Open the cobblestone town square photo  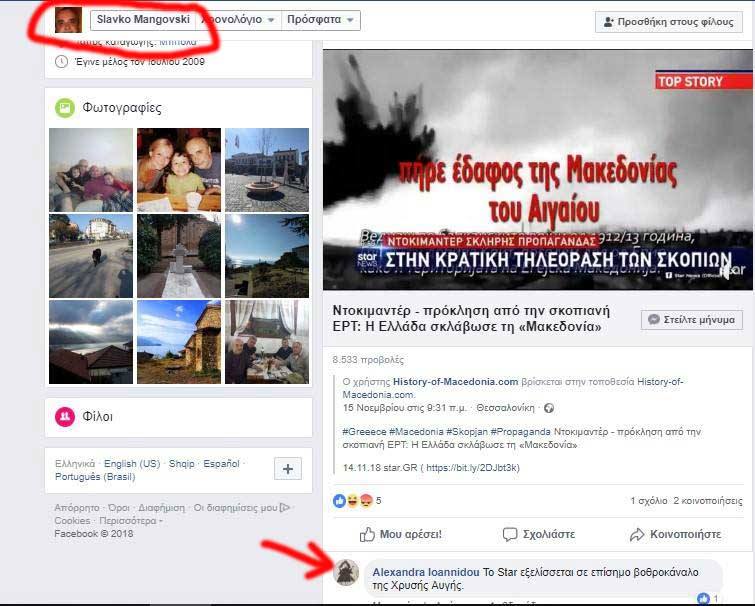coord(267,169)
